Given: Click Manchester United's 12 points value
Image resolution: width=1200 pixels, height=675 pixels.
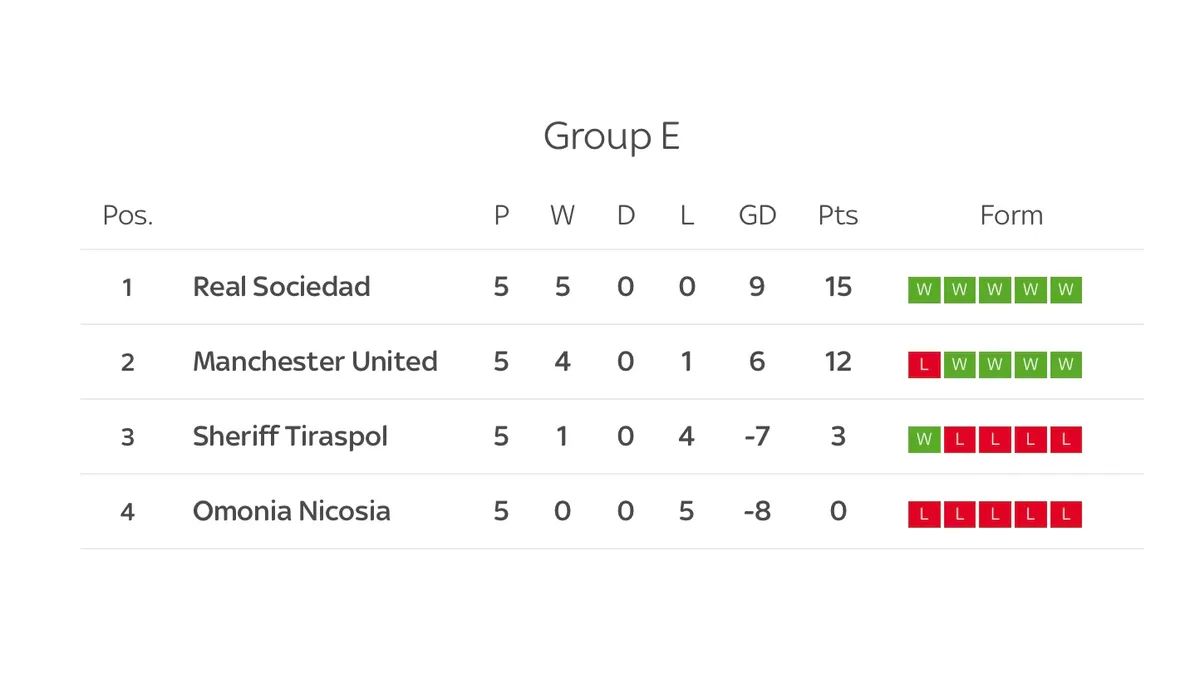Looking at the screenshot, I should click(838, 361).
